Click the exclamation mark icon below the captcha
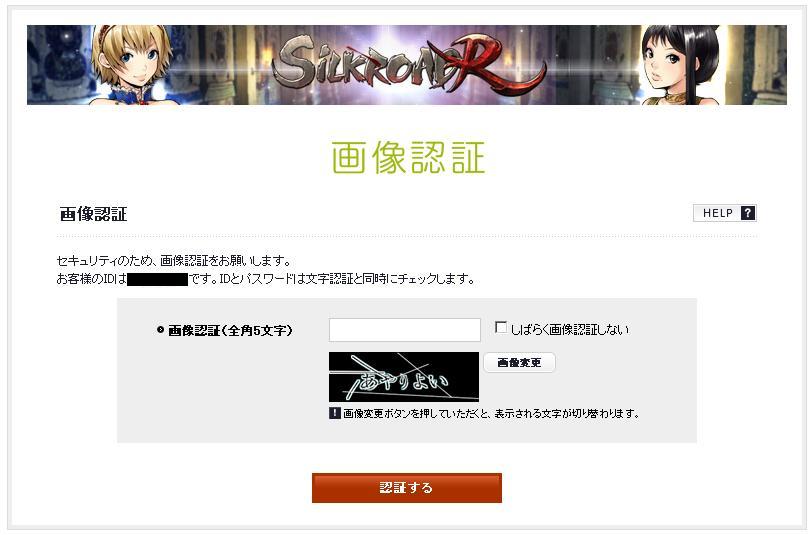 point(335,413)
